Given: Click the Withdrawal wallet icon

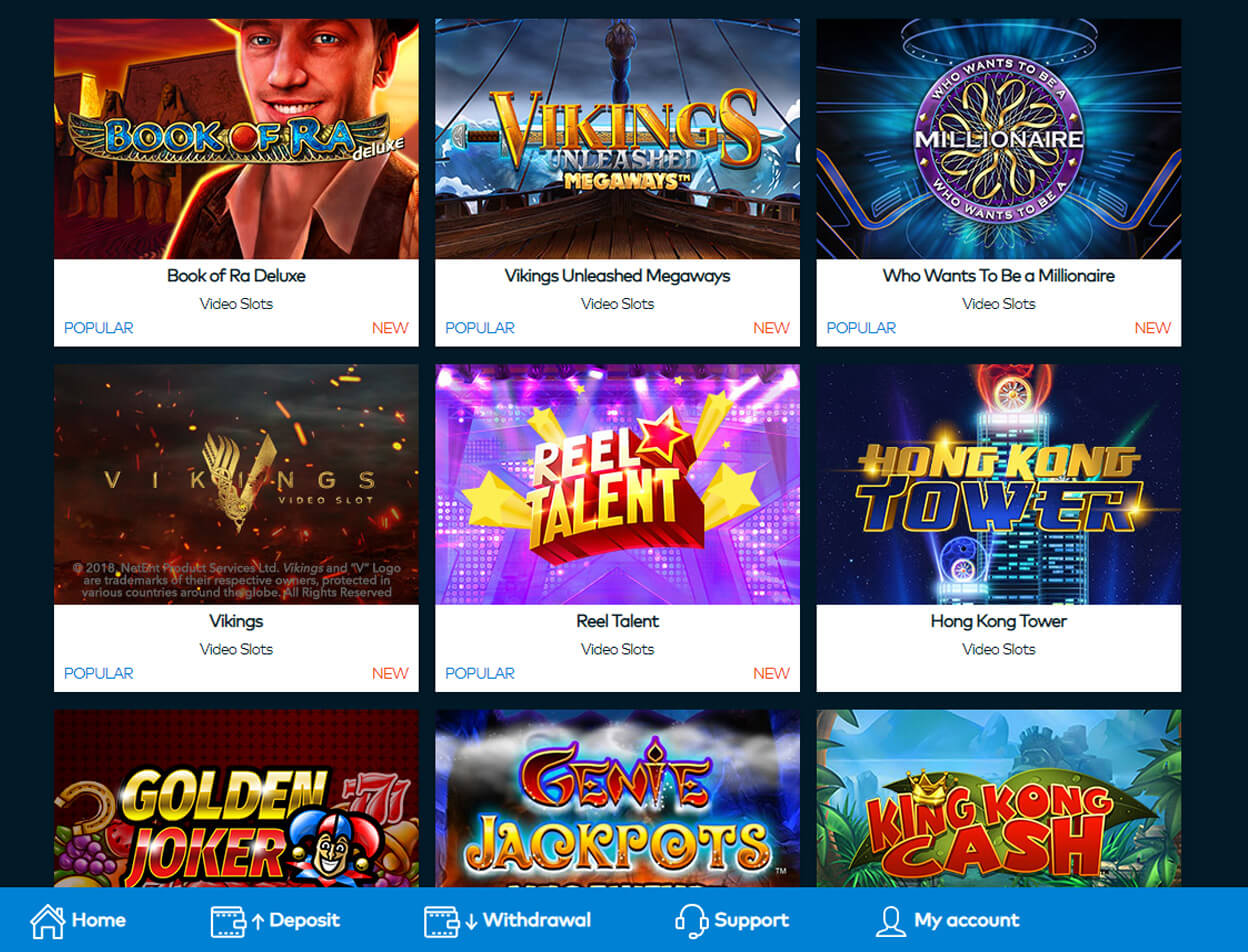Looking at the screenshot, I should [441, 921].
